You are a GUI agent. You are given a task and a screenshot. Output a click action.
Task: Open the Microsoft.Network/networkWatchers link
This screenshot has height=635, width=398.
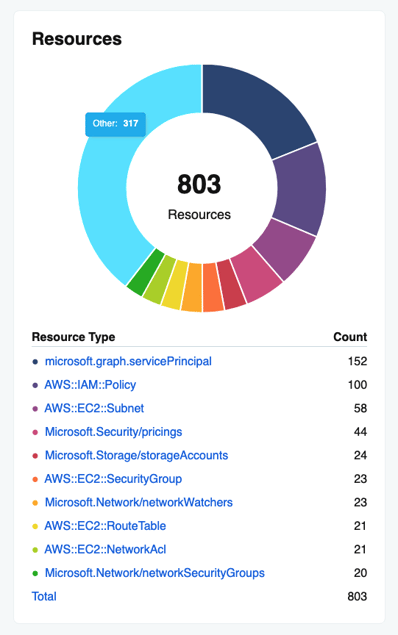138,502
